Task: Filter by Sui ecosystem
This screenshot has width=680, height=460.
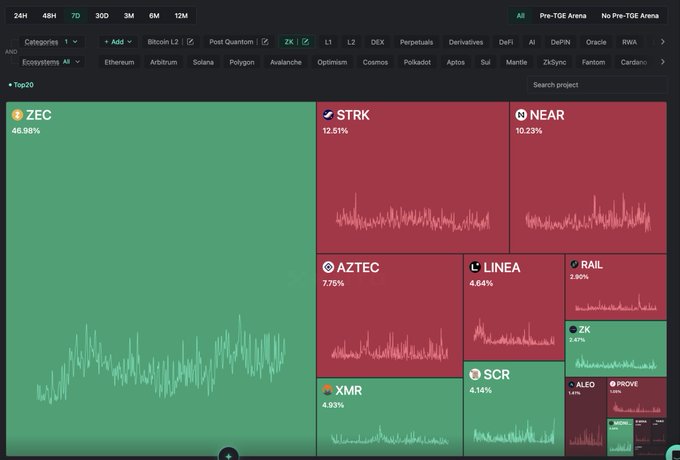Action: pyautogui.click(x=485, y=62)
